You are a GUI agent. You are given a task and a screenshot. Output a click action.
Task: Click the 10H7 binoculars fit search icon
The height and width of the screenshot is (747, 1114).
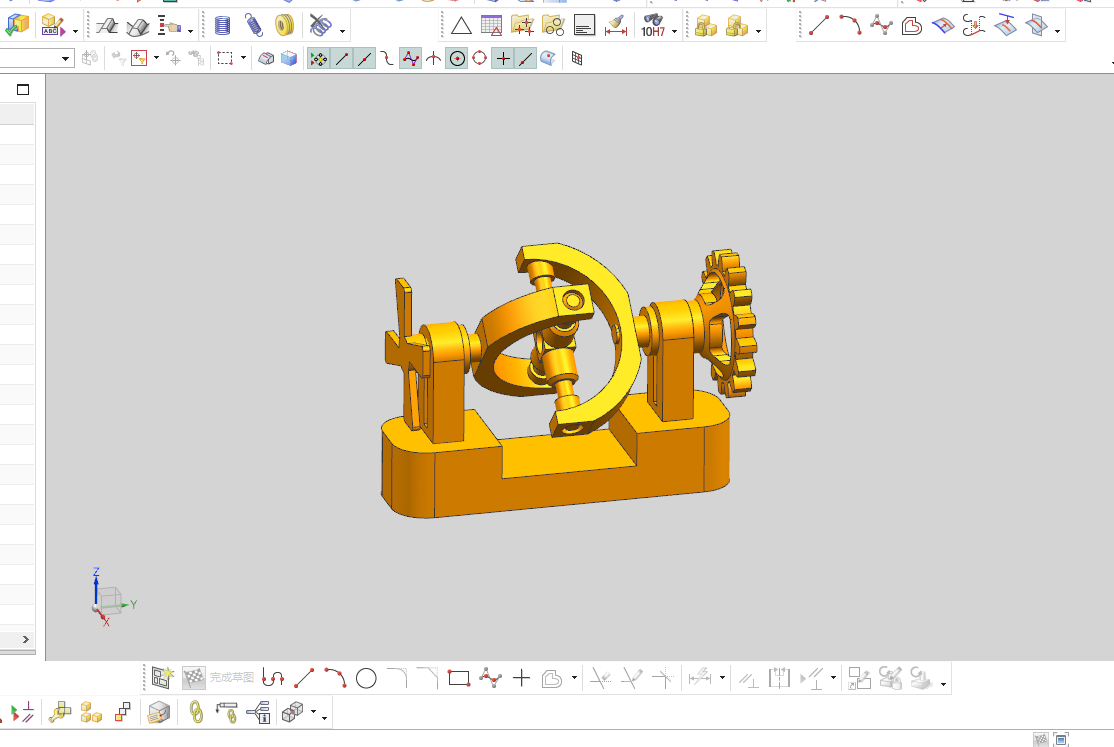click(x=653, y=26)
